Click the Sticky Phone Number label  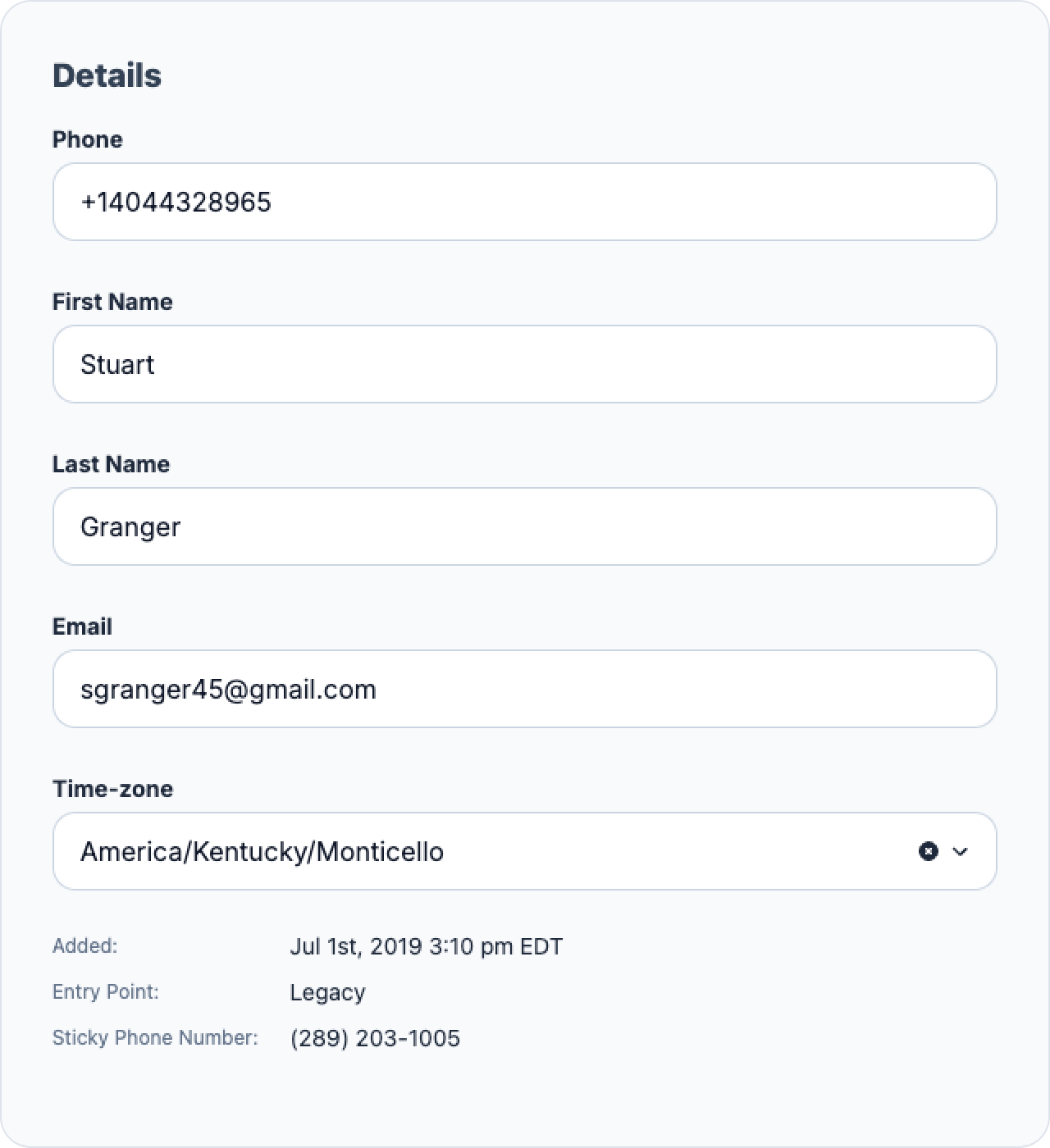tap(155, 1038)
